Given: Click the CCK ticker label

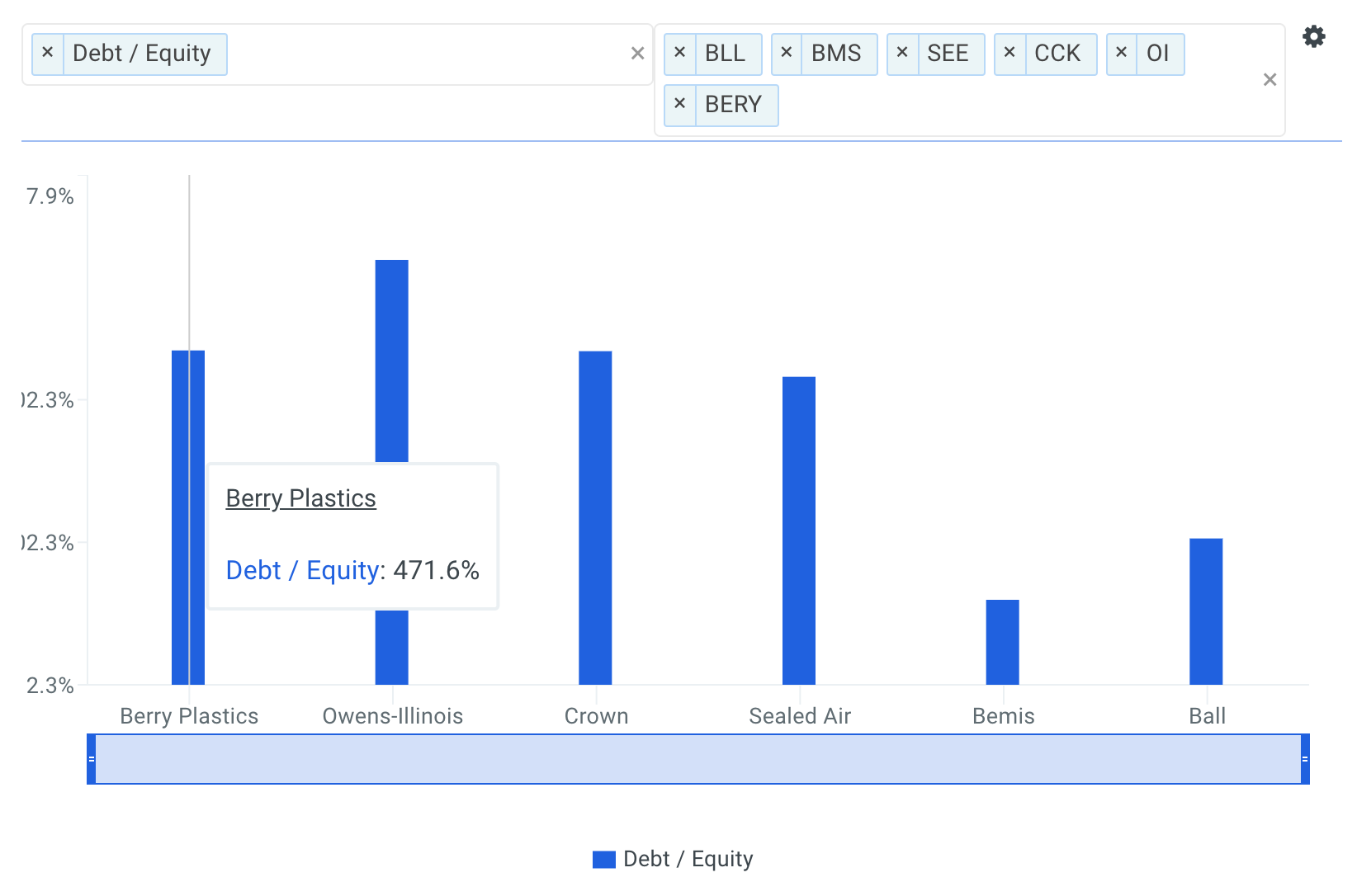Looking at the screenshot, I should [1057, 53].
